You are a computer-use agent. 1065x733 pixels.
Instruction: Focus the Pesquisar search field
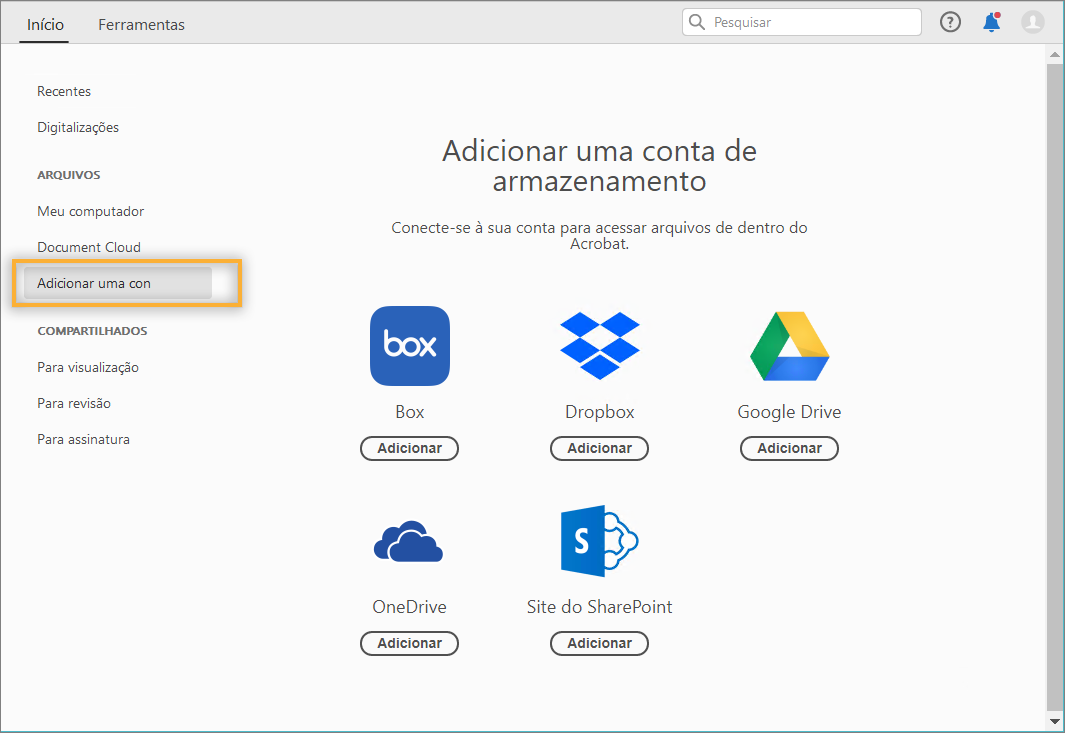[x=801, y=22]
